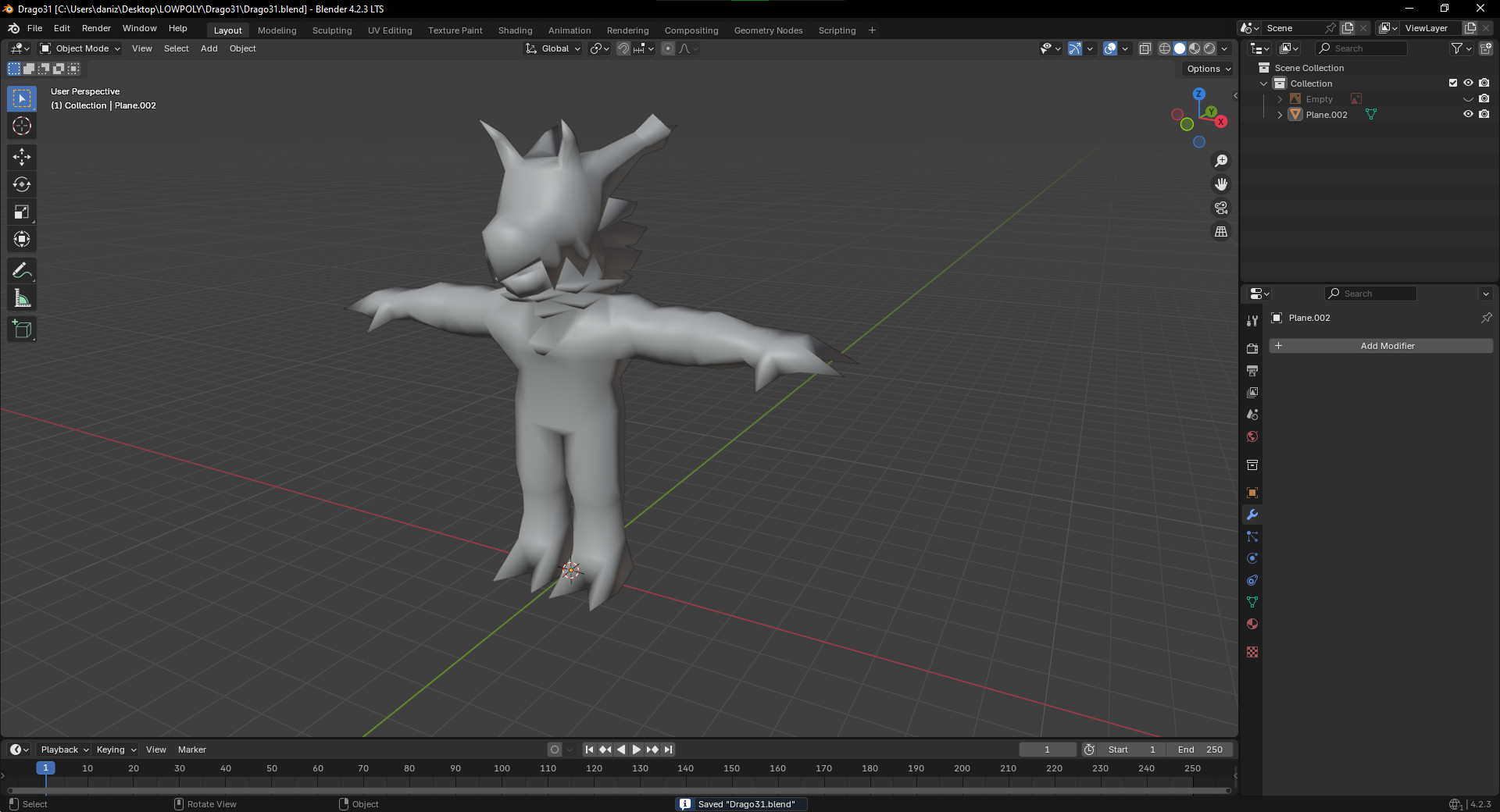Screen dimensions: 1500x812
Task: Open the Global transform orientation dropdown
Action: [553, 48]
